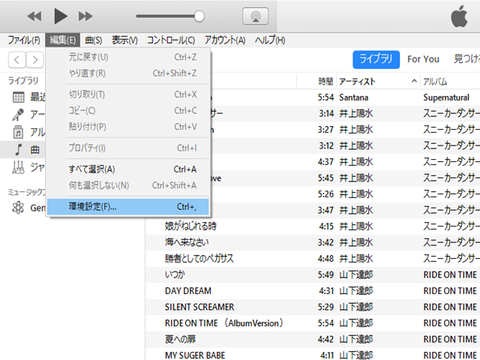Open the ファイル(F) menu
The width and height of the screenshot is (480, 360).
point(24,40)
